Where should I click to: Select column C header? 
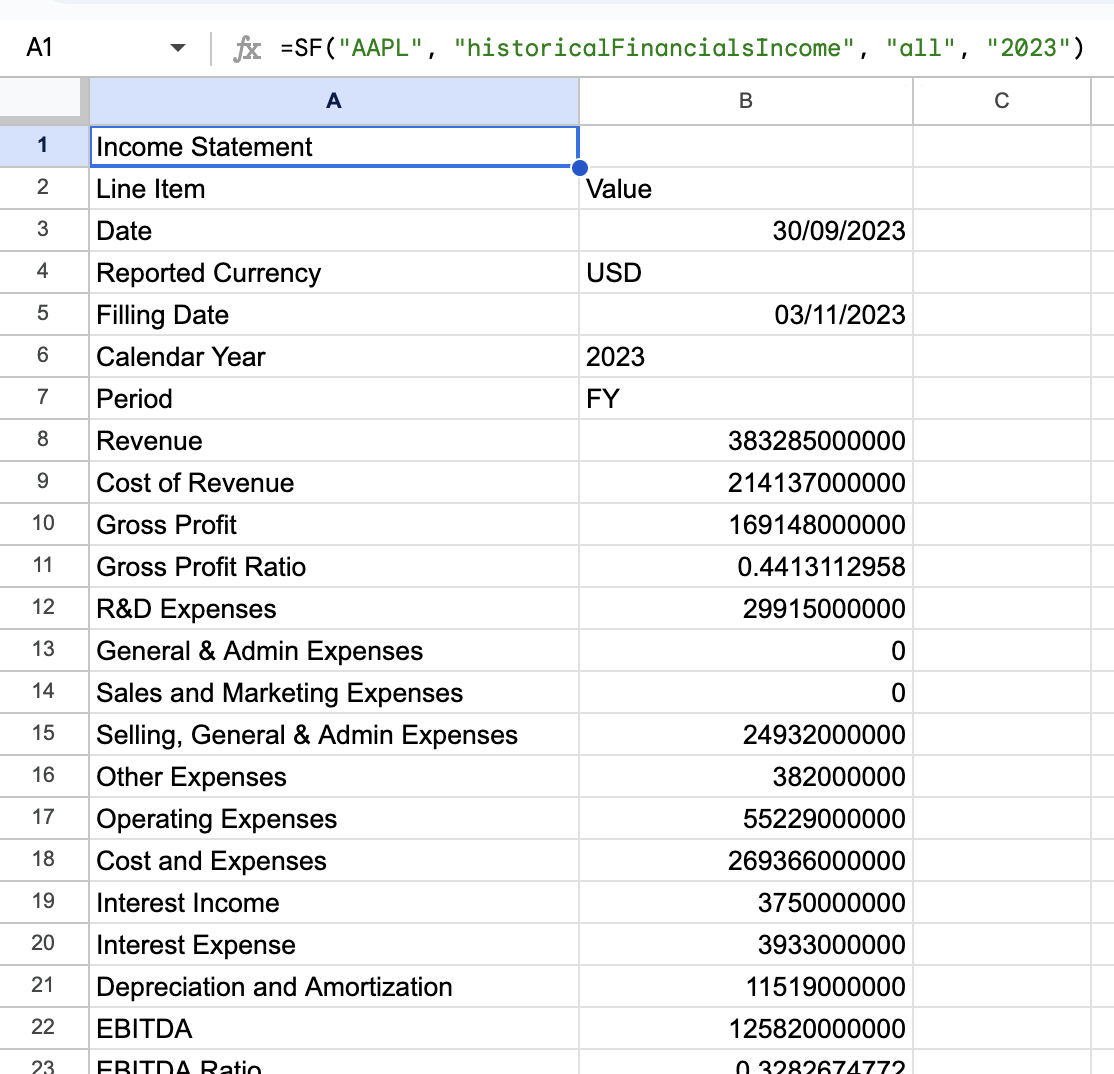pyautogui.click(x=1001, y=101)
